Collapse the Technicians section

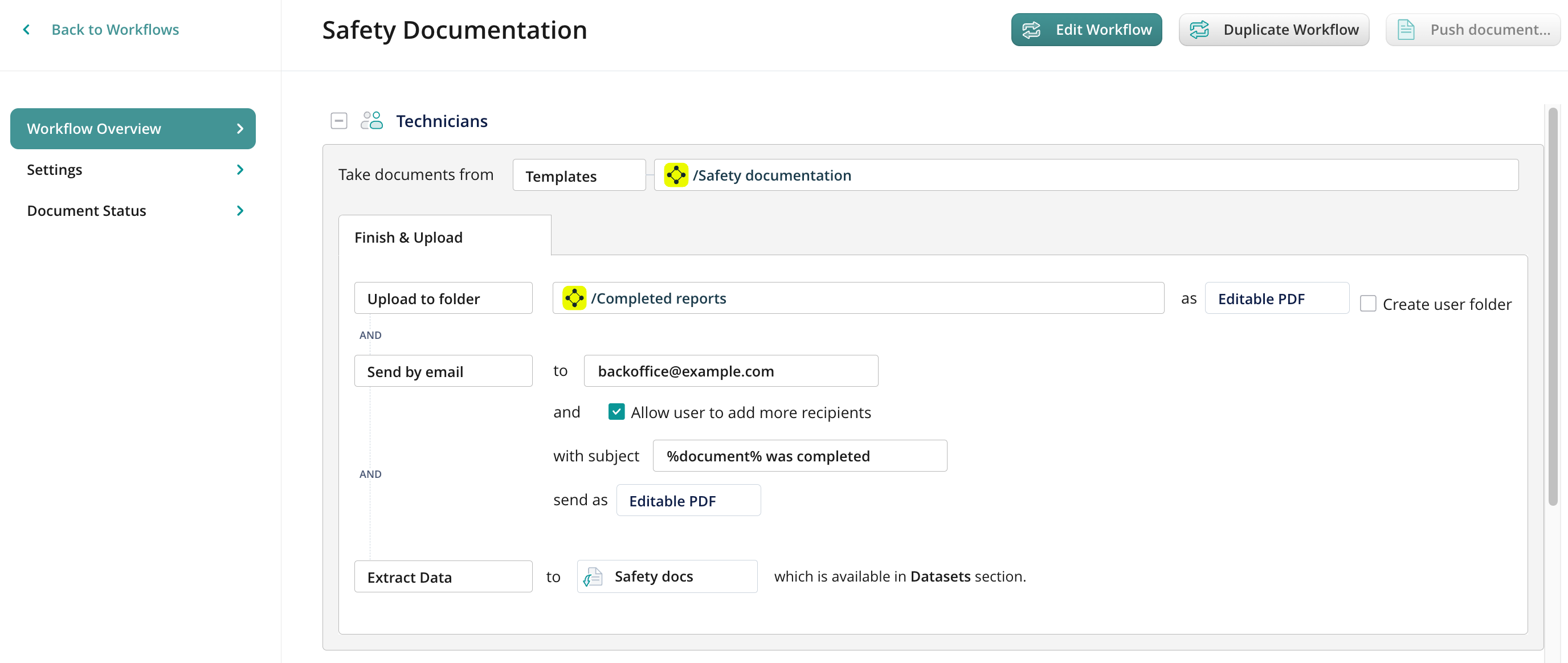coord(339,120)
